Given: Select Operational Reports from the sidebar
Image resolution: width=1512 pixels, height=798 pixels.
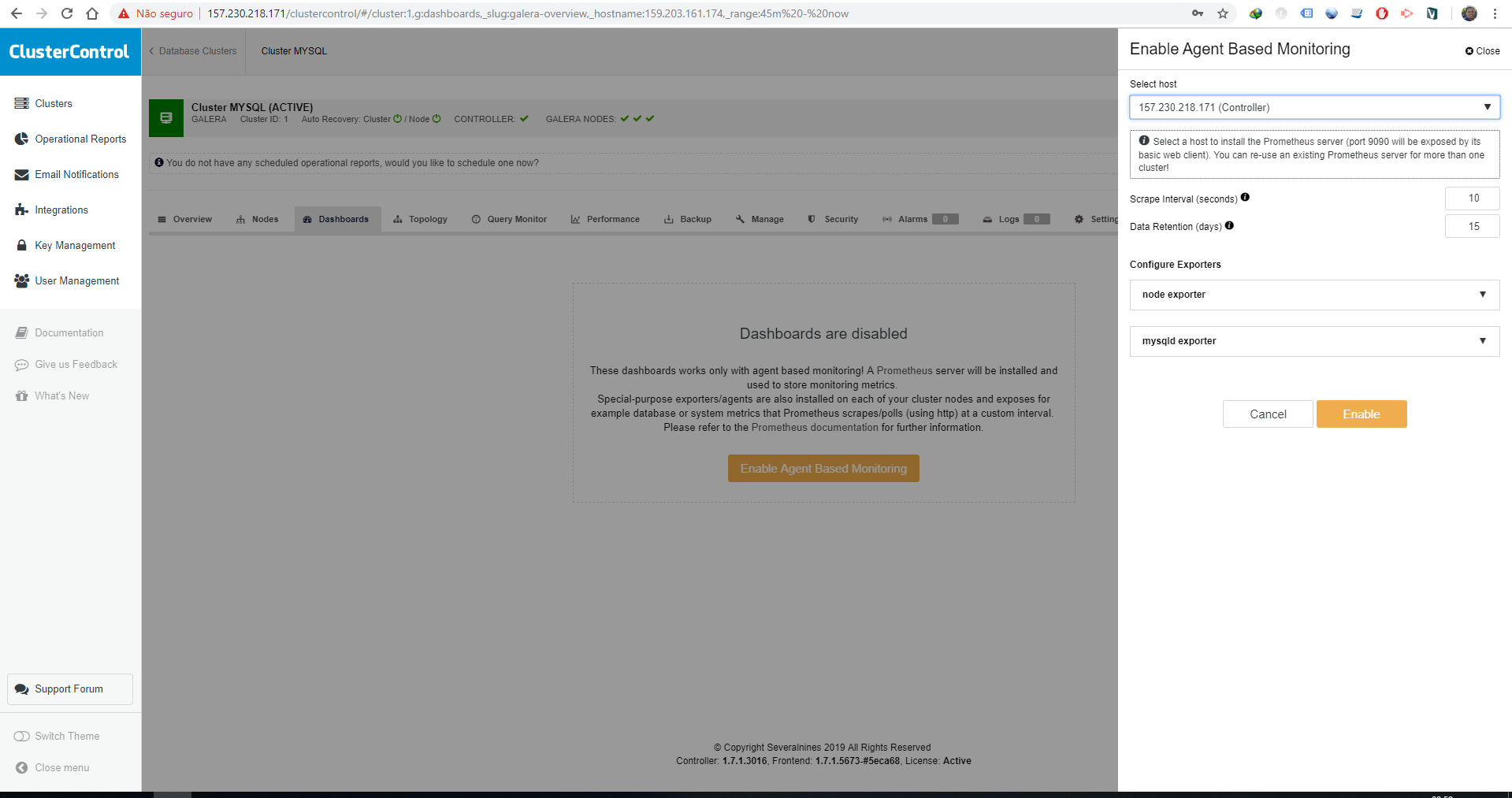Looking at the screenshot, I should 80,139.
